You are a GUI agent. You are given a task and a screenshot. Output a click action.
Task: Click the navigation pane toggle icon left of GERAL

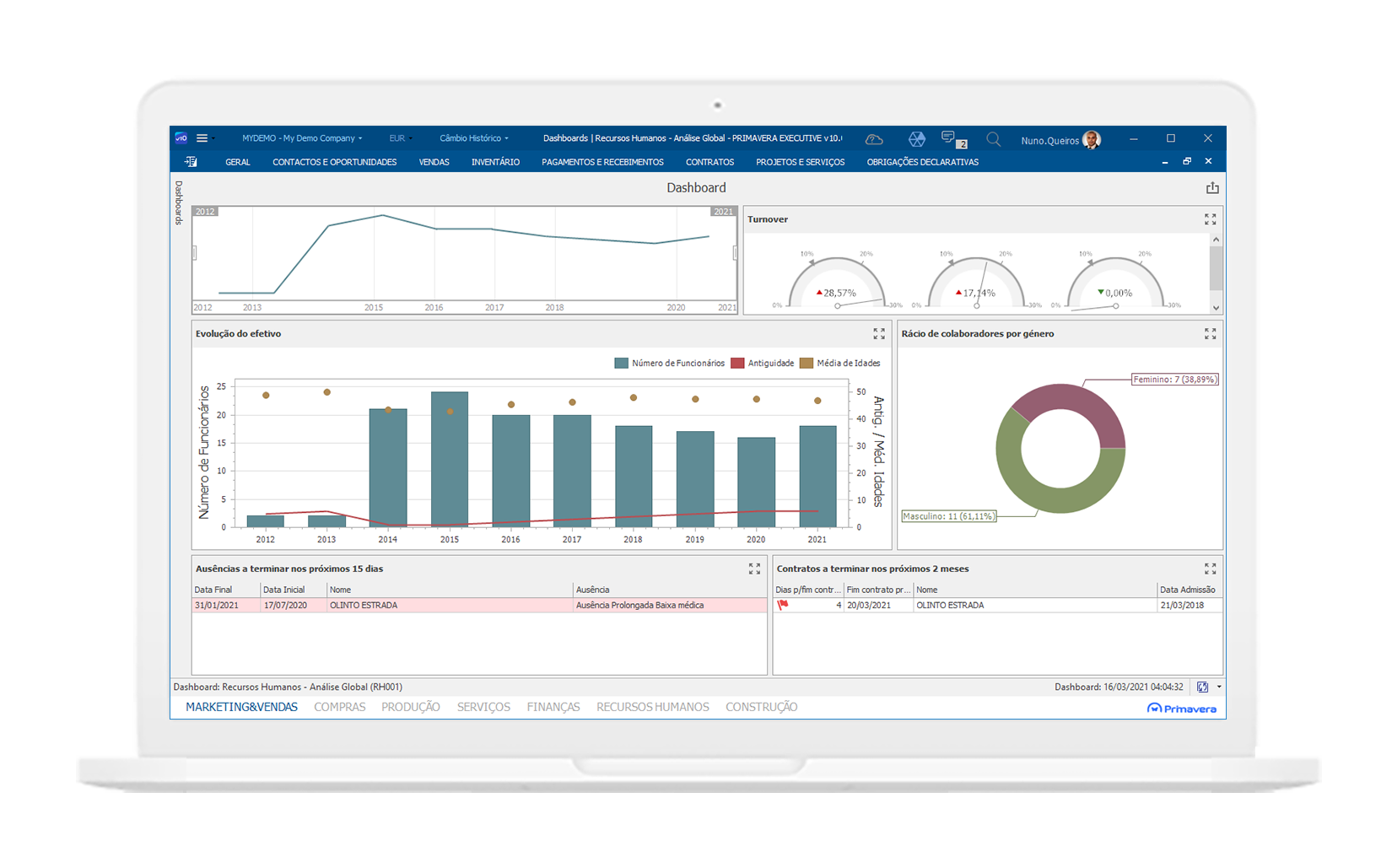click(192, 162)
